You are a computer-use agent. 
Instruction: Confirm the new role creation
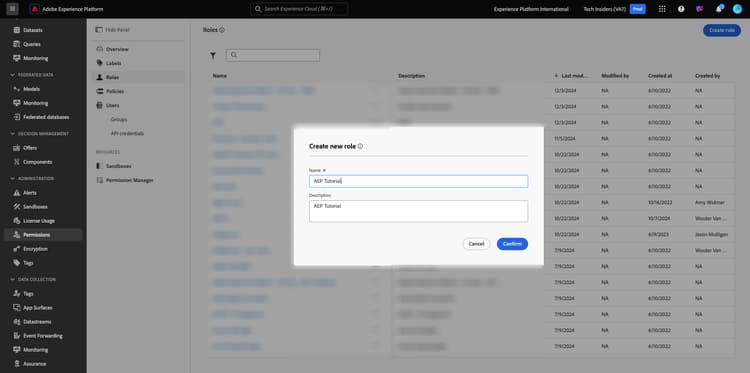click(512, 244)
